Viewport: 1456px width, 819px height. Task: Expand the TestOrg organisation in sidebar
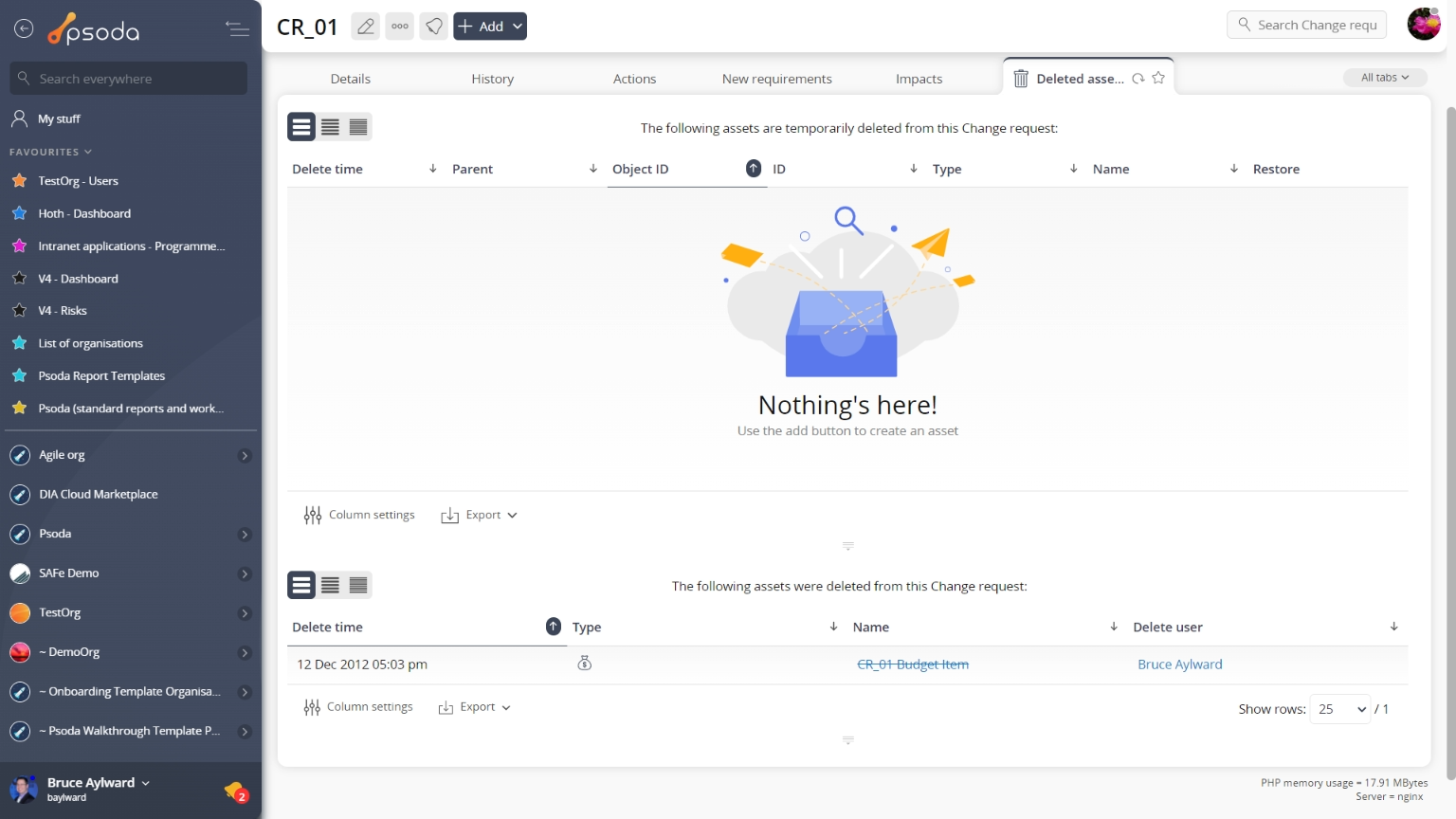click(245, 613)
